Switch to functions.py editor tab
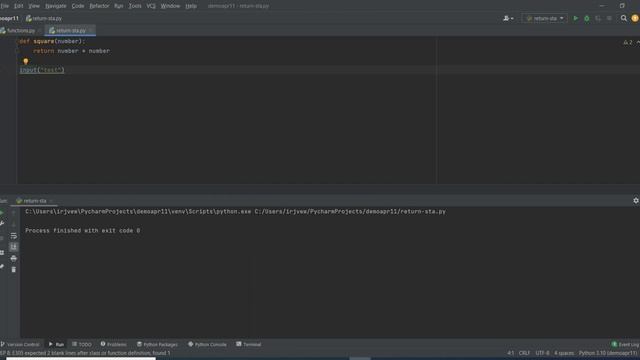 tap(20, 31)
